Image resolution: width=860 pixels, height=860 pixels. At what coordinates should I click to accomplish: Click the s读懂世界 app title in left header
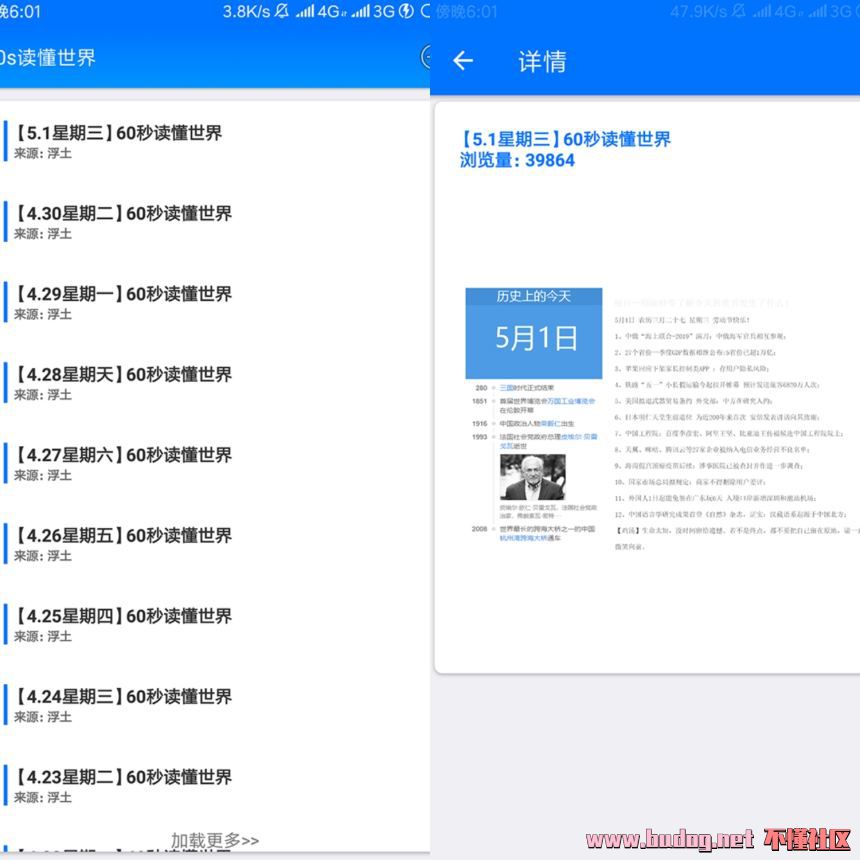pyautogui.click(x=47, y=57)
